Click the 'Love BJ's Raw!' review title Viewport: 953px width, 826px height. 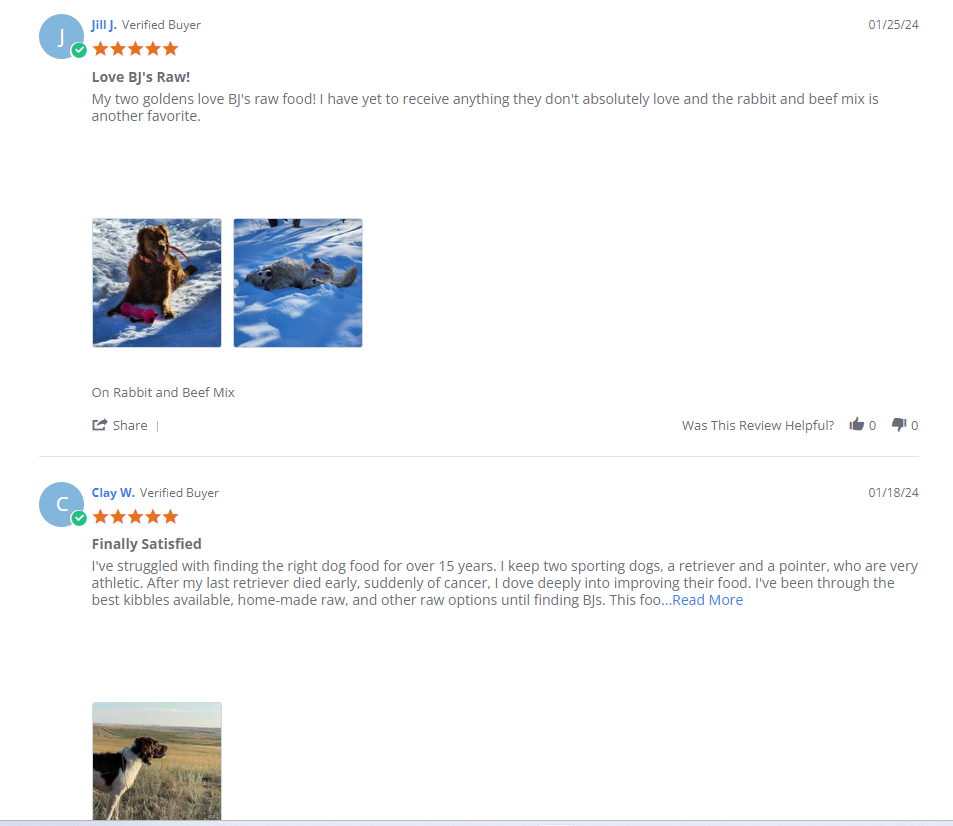click(141, 77)
